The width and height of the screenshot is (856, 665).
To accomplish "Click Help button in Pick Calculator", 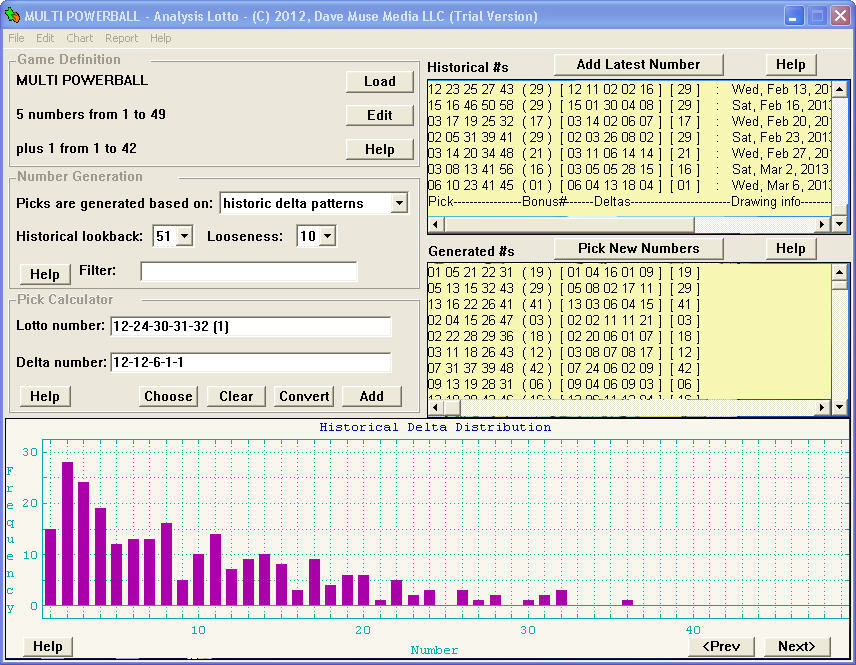I will click(x=45, y=396).
